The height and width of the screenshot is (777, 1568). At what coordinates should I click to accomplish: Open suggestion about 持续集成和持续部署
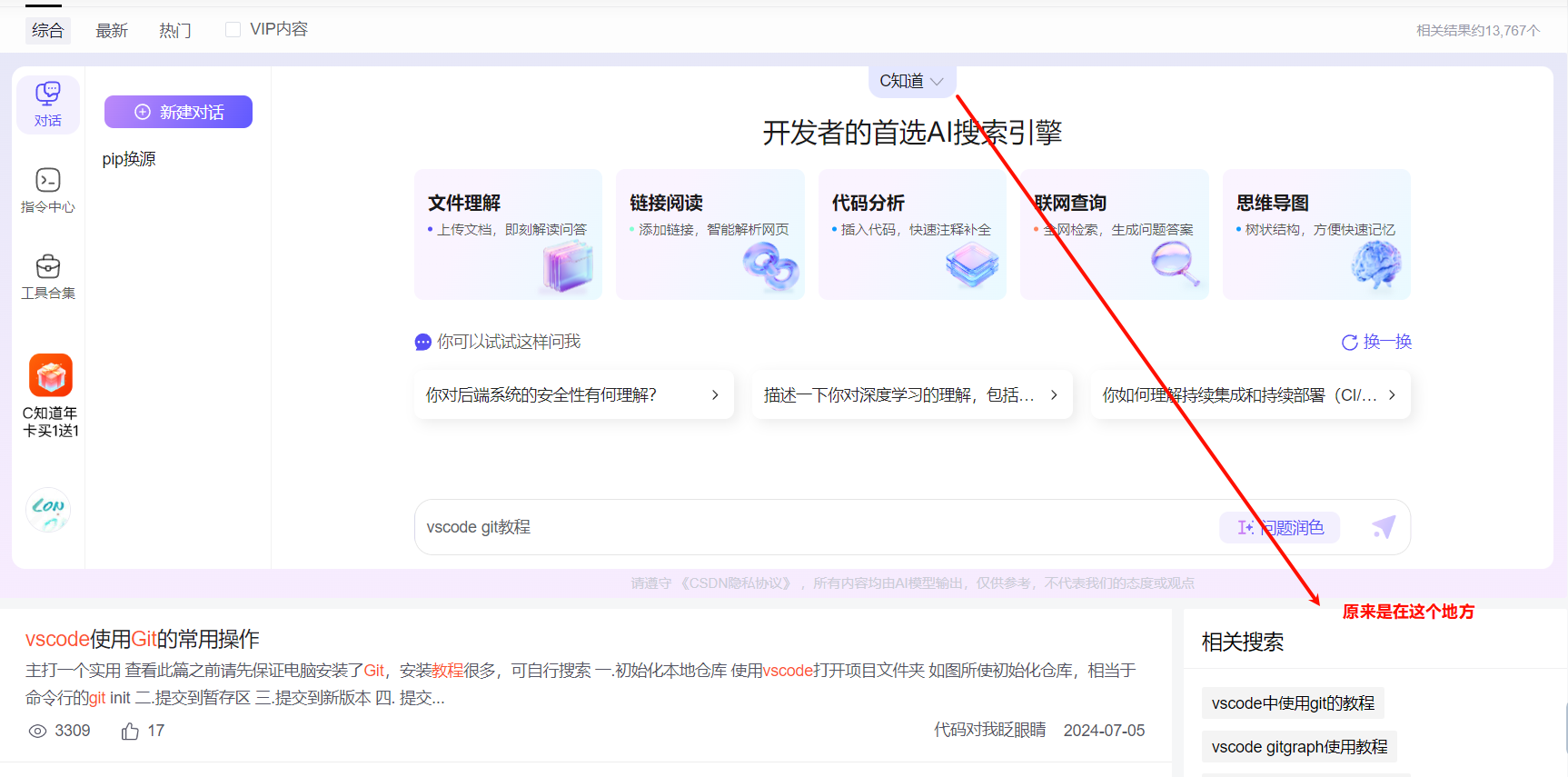[1251, 395]
